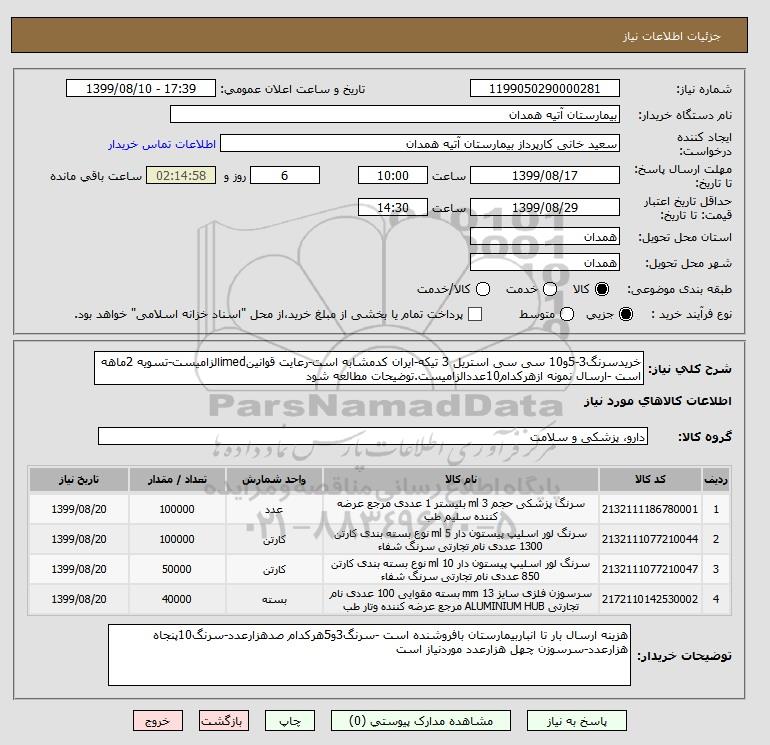Click product code 213211077210044

650,539
